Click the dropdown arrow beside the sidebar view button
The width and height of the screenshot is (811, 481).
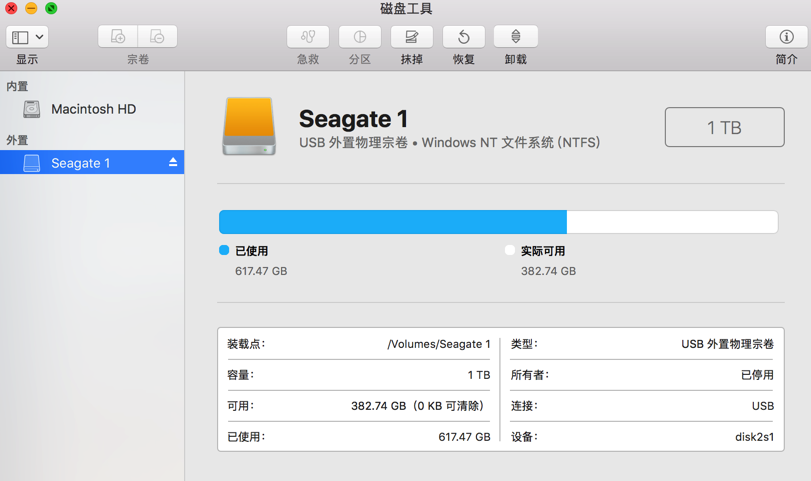click(x=39, y=37)
